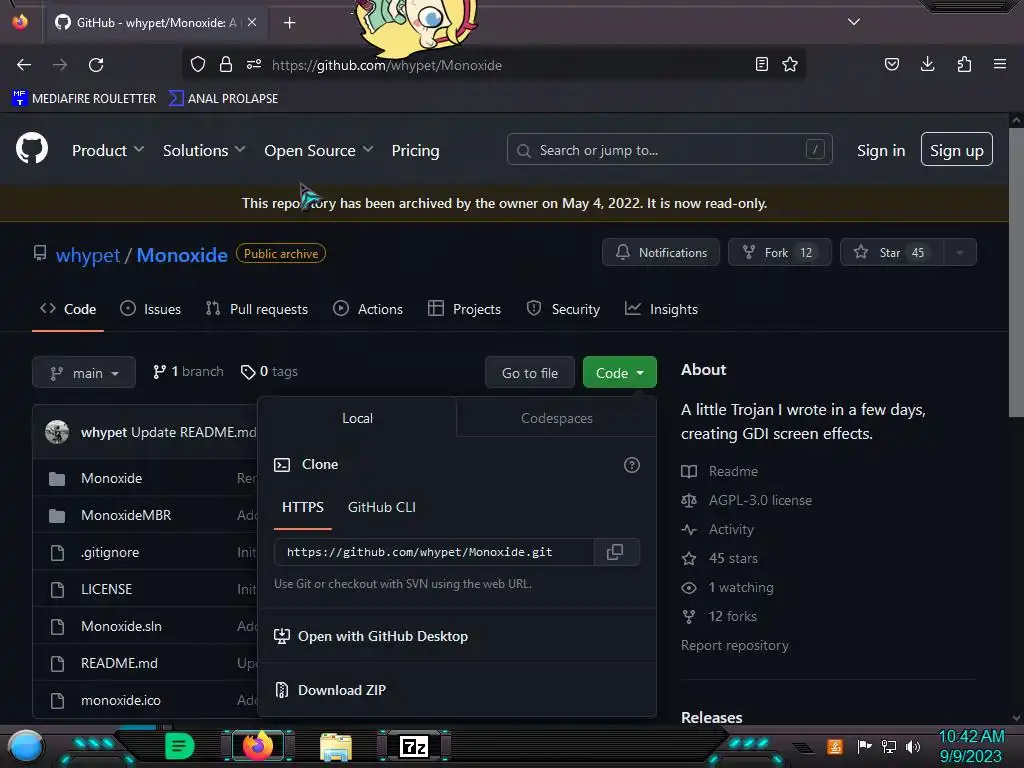Viewport: 1024px width, 768px height.
Task: Open the Monoxide.sln file
Action: [121, 626]
